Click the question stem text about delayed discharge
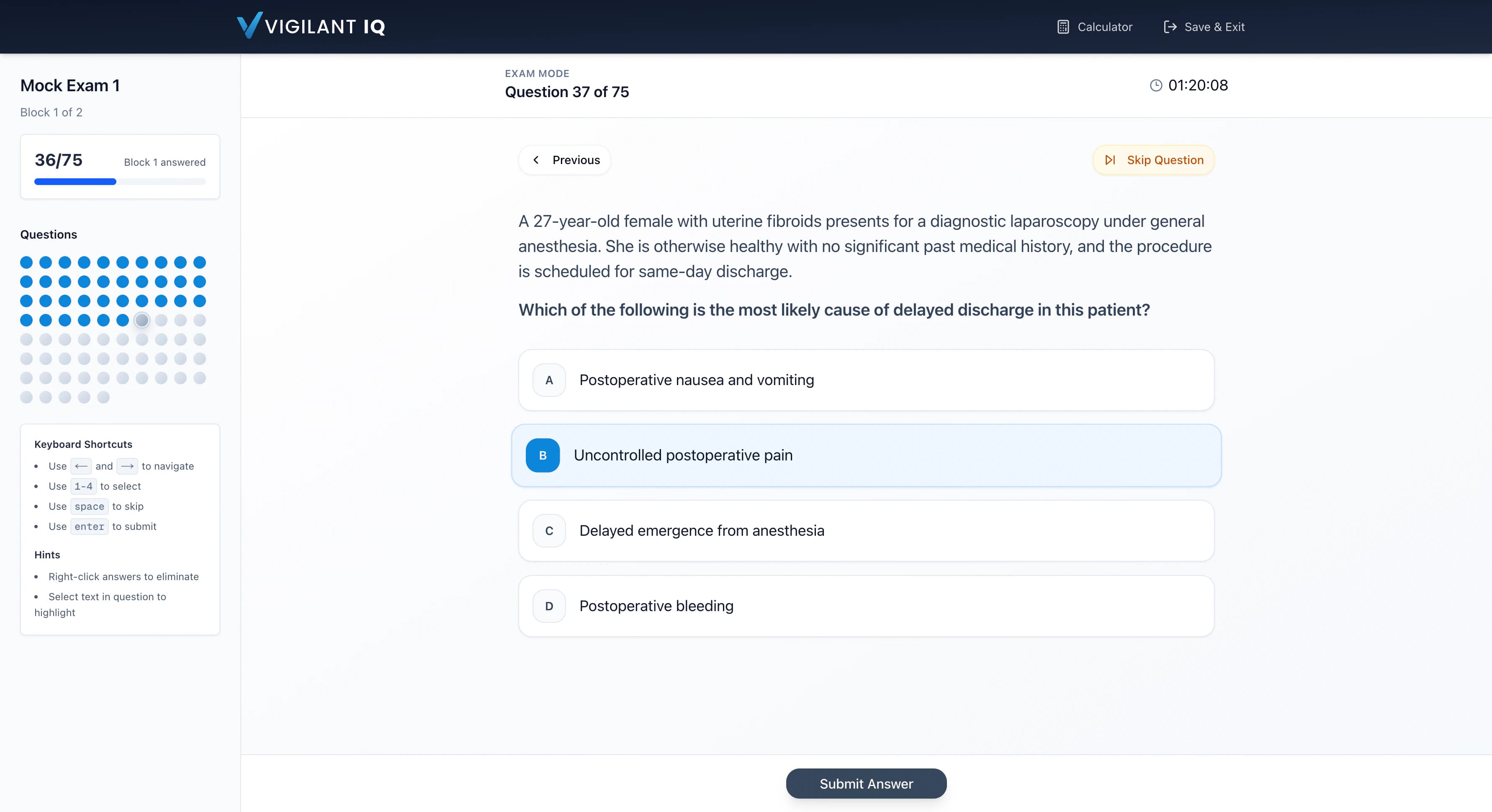 coord(834,310)
